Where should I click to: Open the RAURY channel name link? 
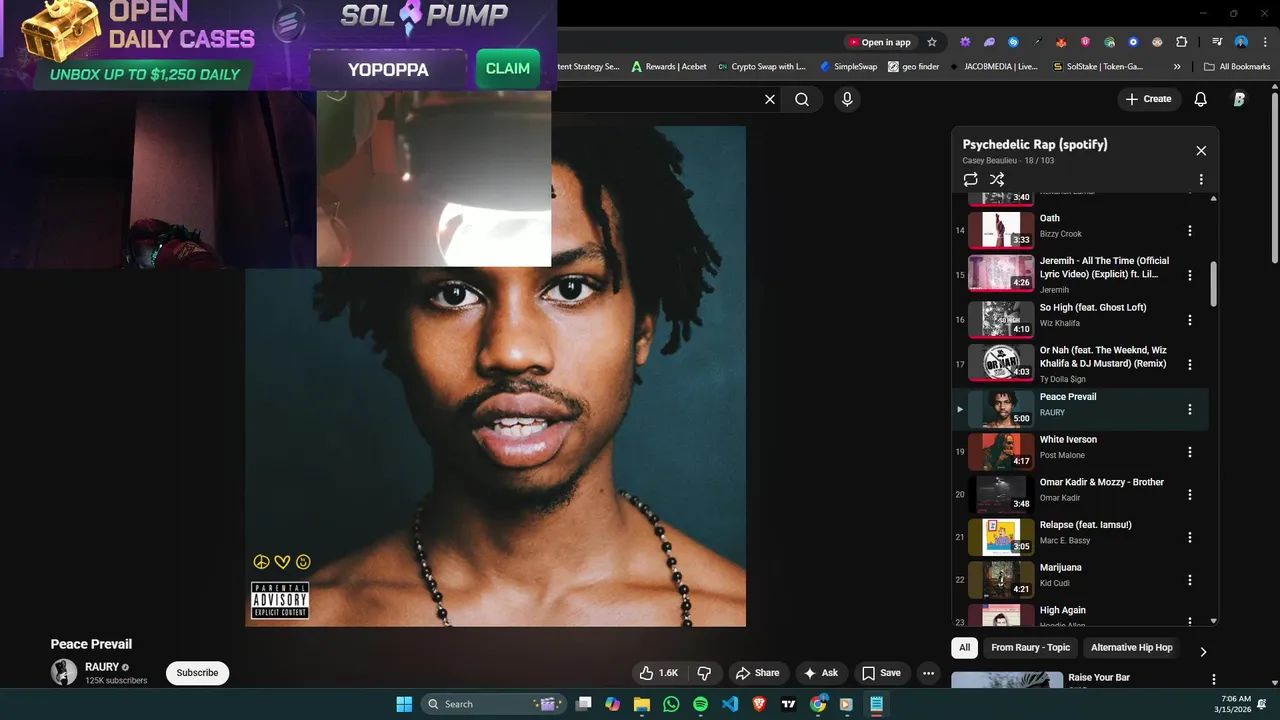(x=102, y=667)
